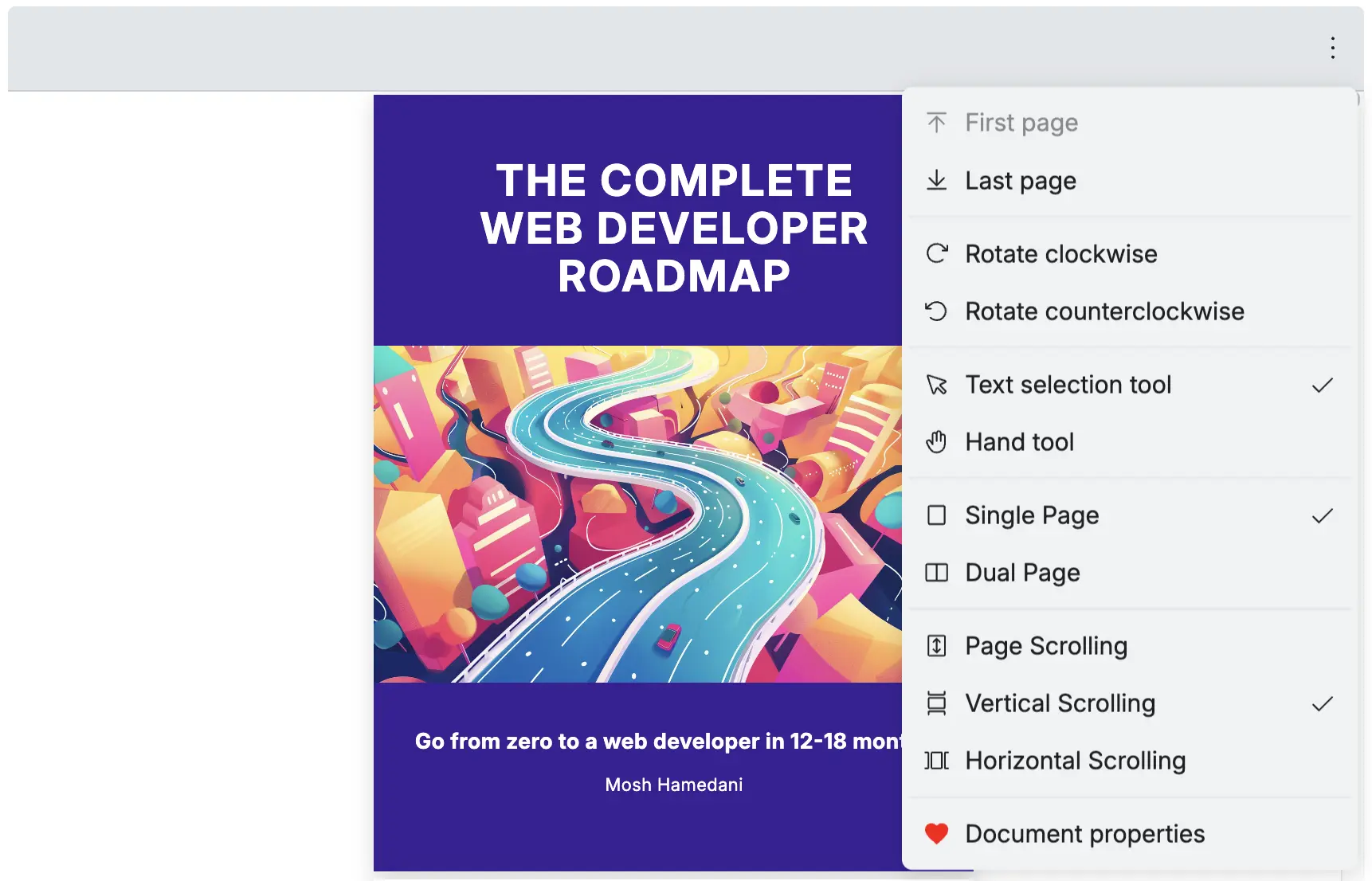
Task: Click the Rotate counterclockwise arrow icon
Action: pyautogui.click(x=937, y=311)
